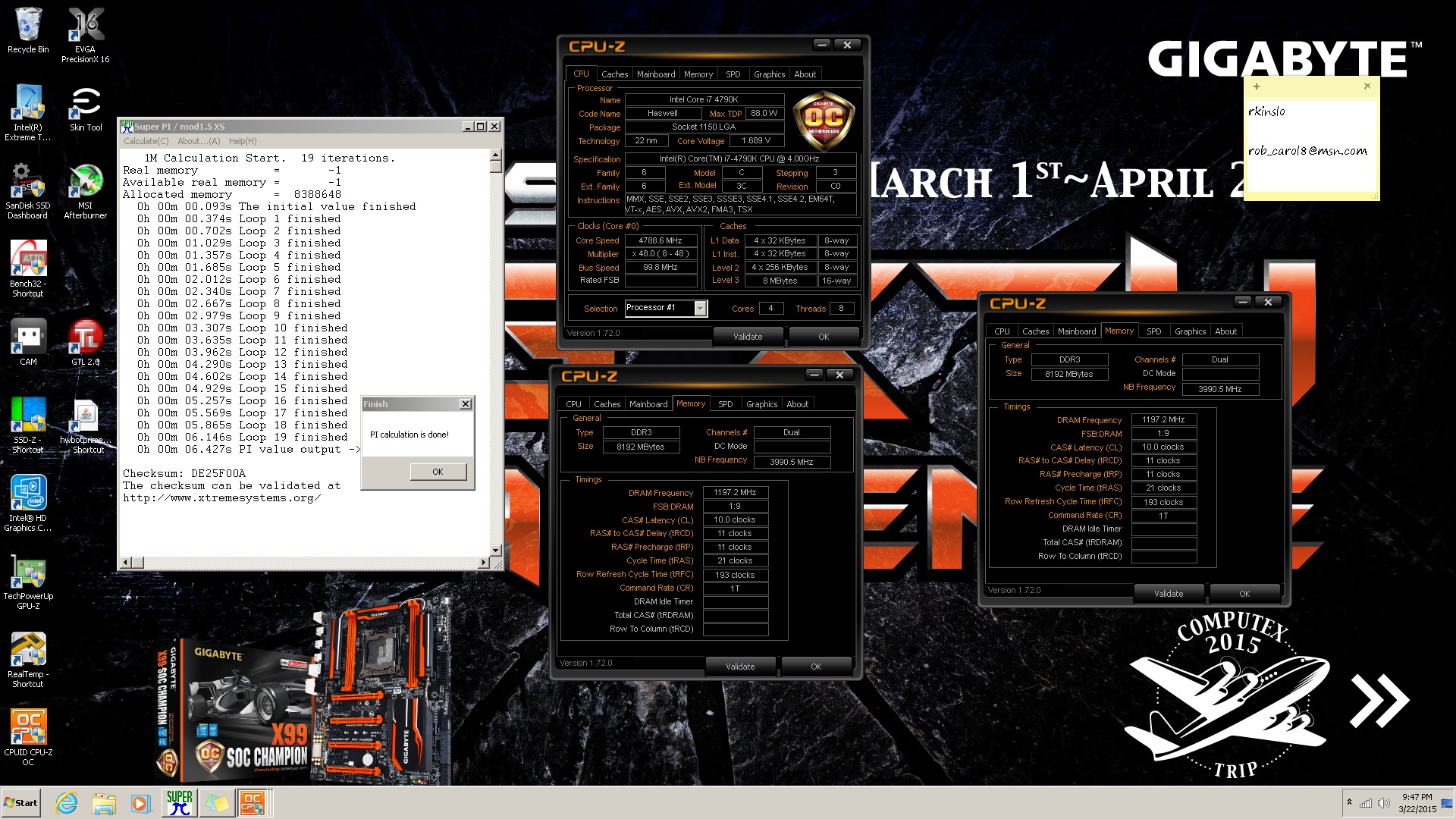1456x819 pixels.
Task: Open the RealTemp Shortcut icon
Action: [x=28, y=659]
